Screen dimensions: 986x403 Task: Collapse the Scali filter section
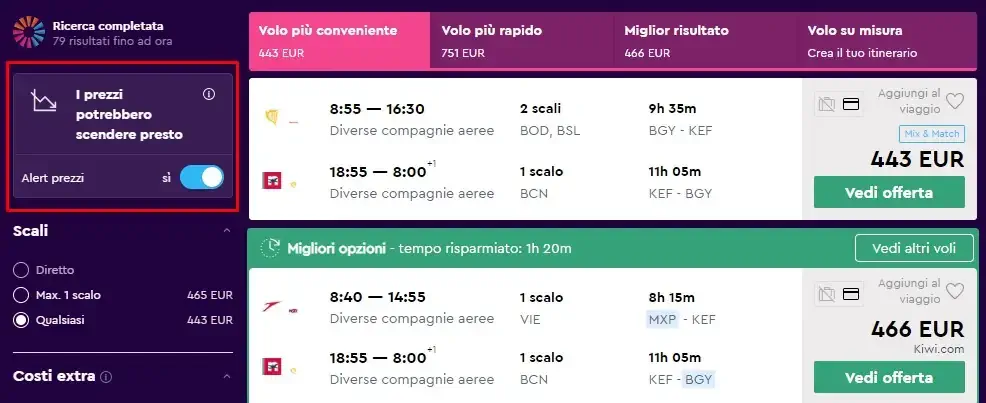coord(227,231)
